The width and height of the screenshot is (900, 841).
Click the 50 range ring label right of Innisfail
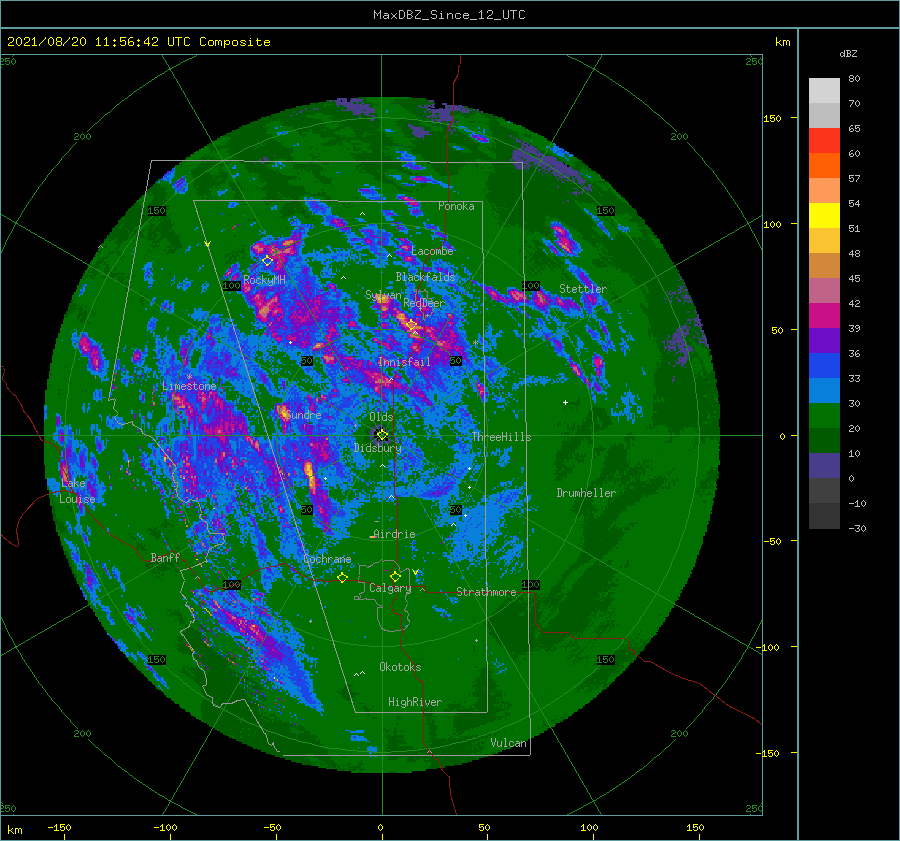pos(456,361)
